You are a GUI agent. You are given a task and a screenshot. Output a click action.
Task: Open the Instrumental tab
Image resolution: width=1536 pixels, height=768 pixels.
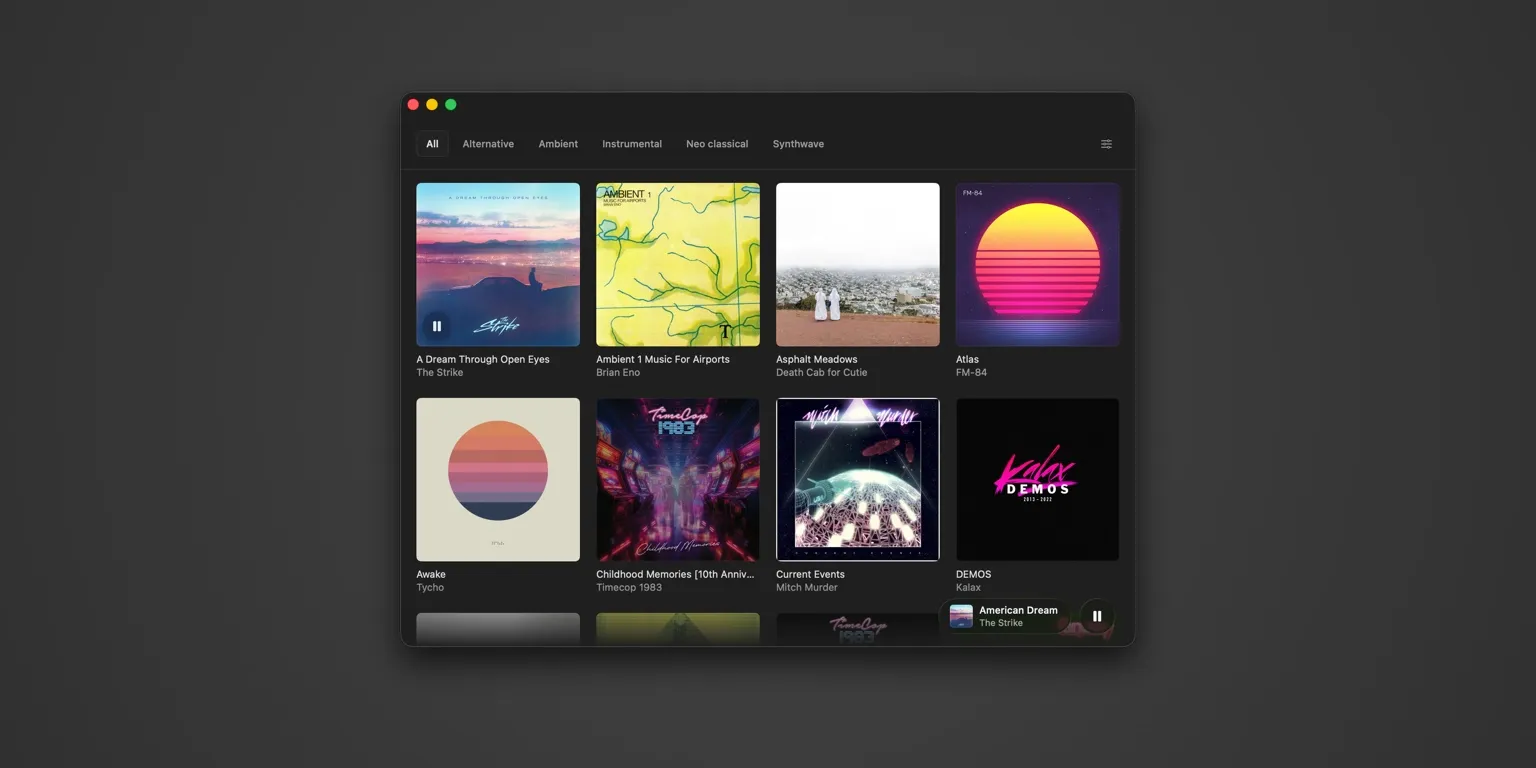click(x=632, y=144)
